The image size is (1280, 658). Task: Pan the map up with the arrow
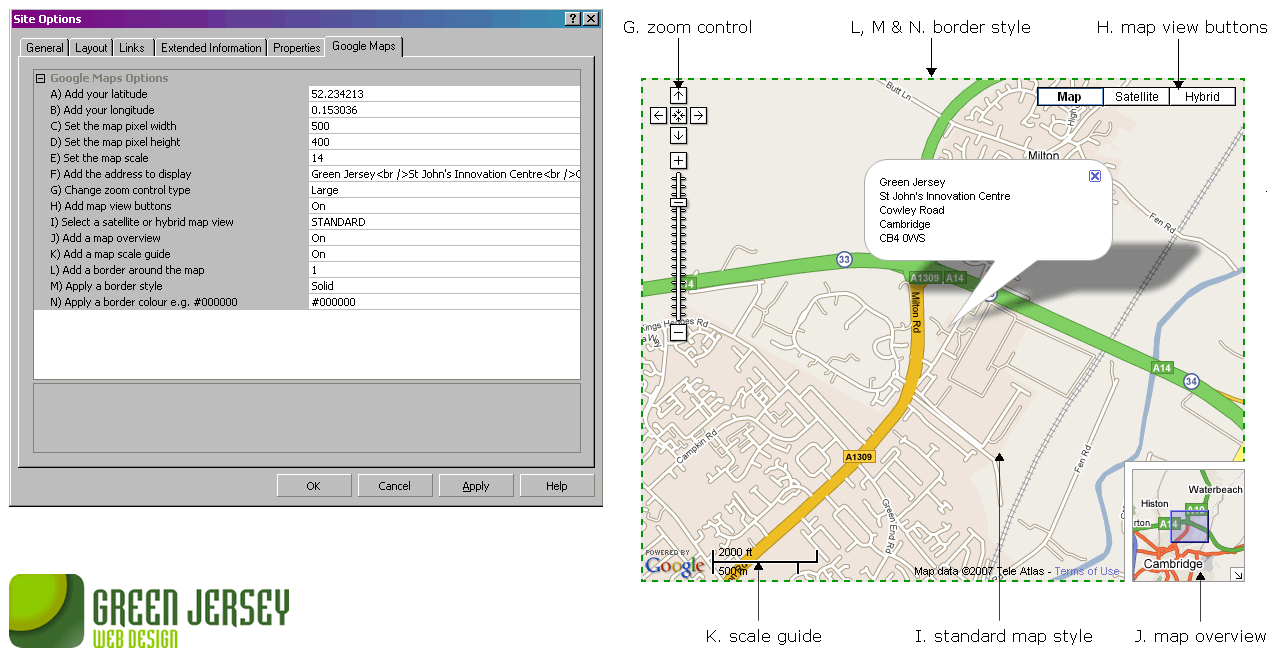click(x=678, y=96)
